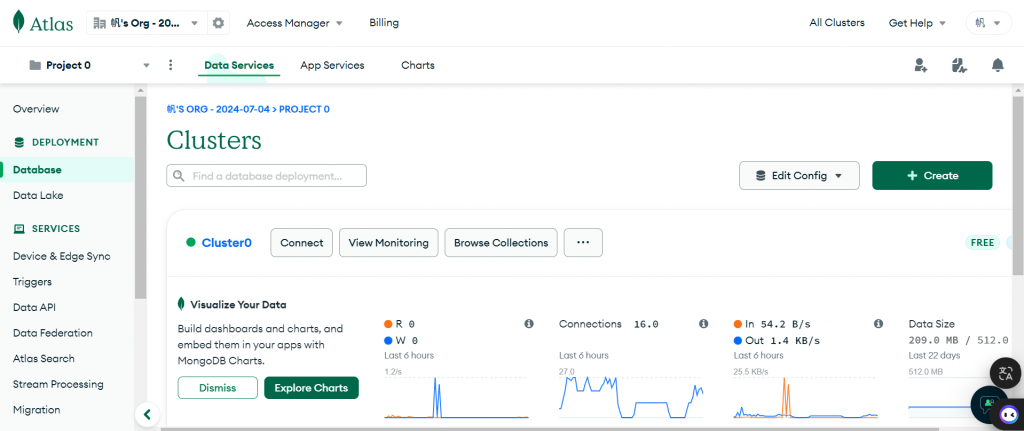Click info icon next to Connections

703,324
